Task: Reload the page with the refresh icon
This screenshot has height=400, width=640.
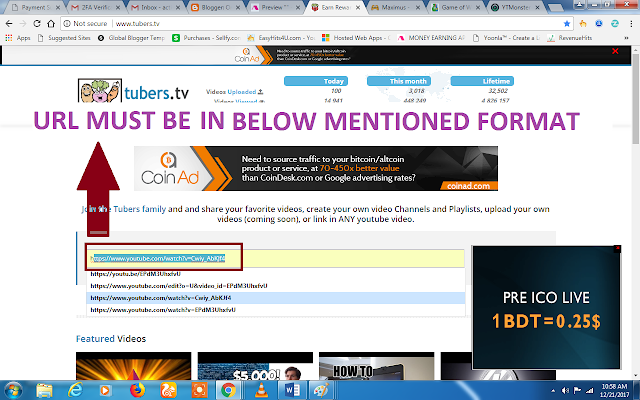Action: tap(37, 24)
